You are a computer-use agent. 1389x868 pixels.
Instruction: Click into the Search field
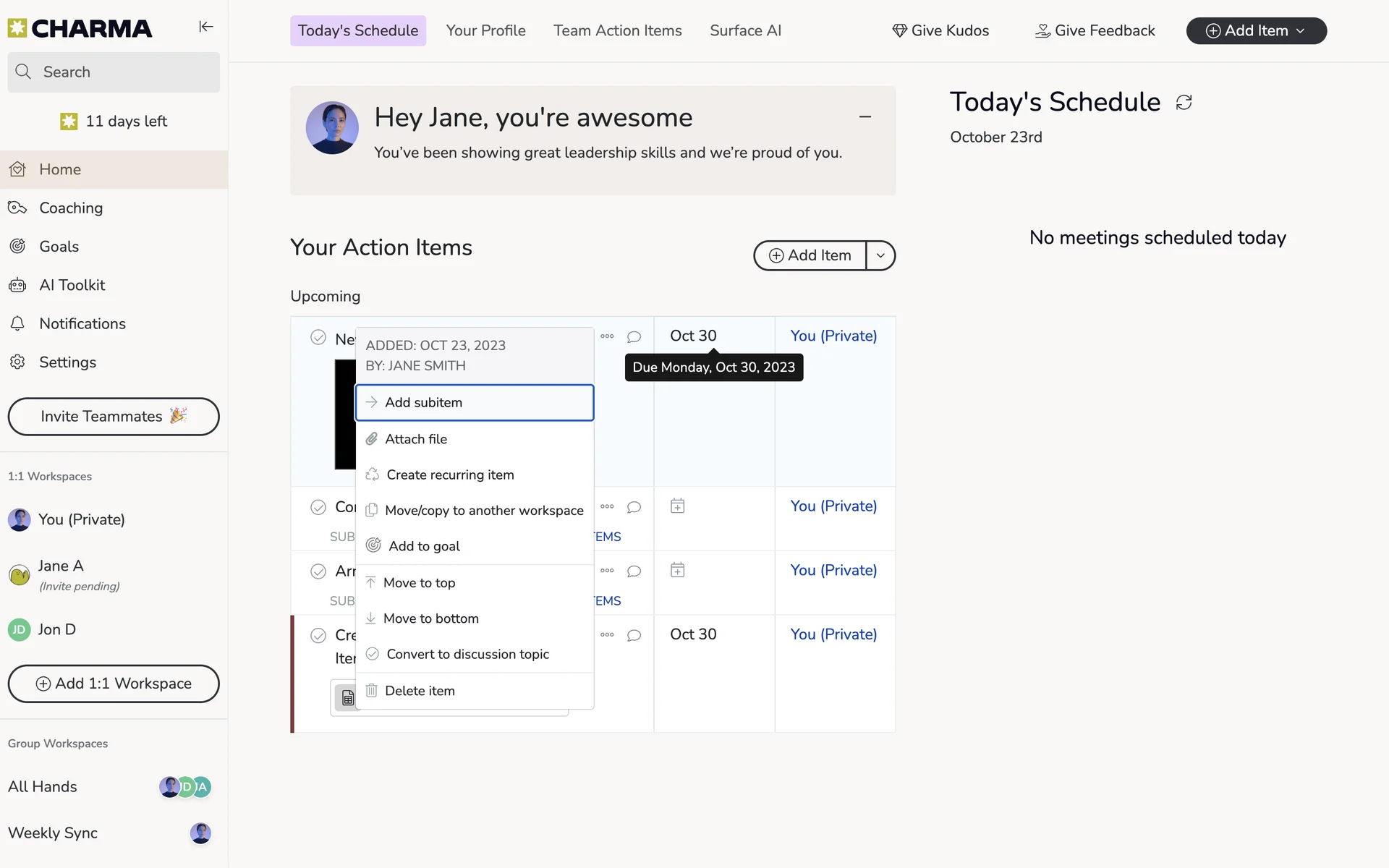pos(114,72)
